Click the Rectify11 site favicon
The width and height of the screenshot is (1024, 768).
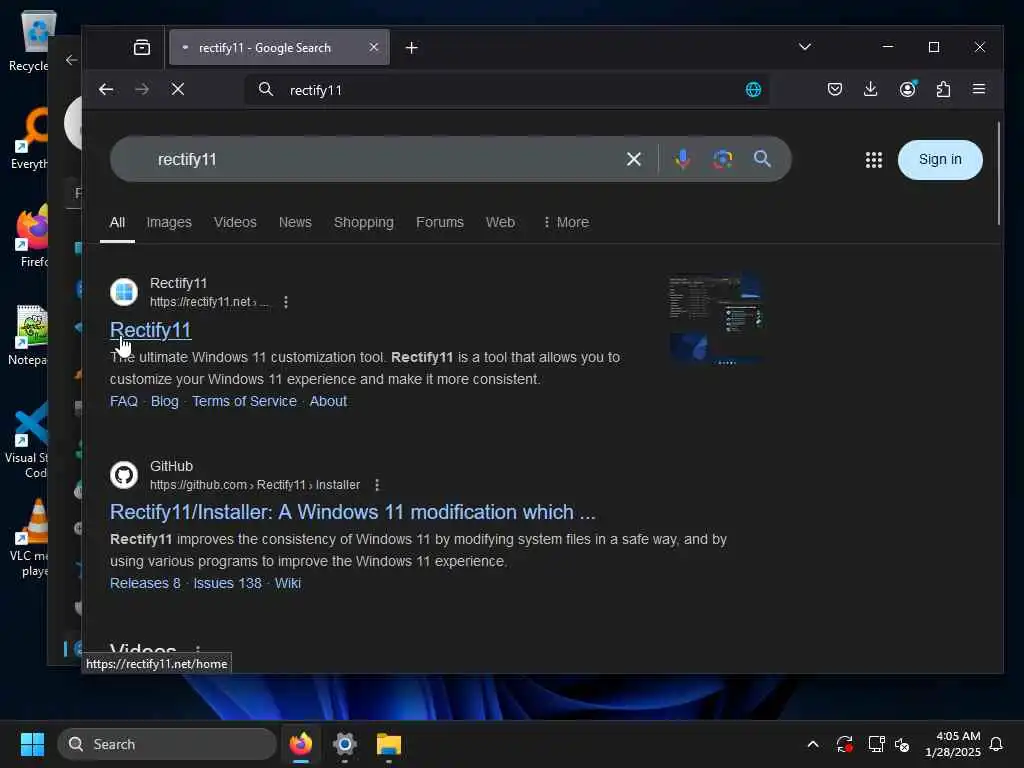[x=124, y=292]
